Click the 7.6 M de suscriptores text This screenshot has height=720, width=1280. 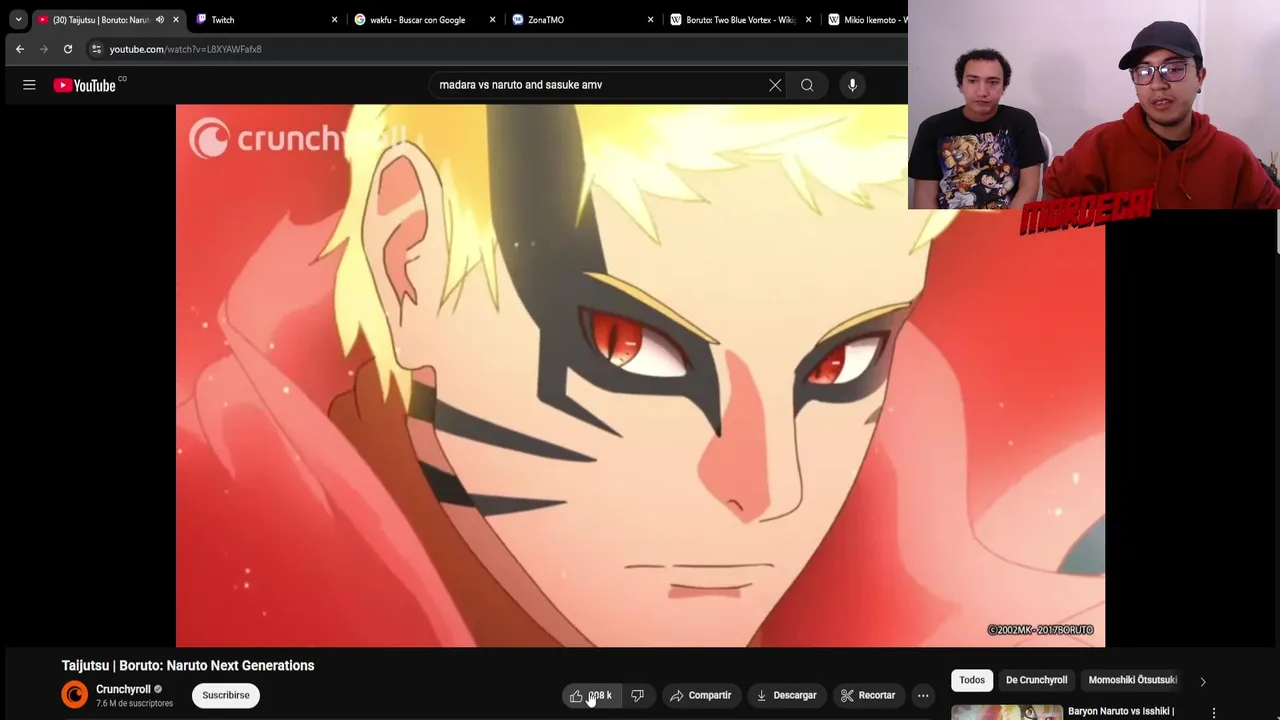[x=134, y=704]
